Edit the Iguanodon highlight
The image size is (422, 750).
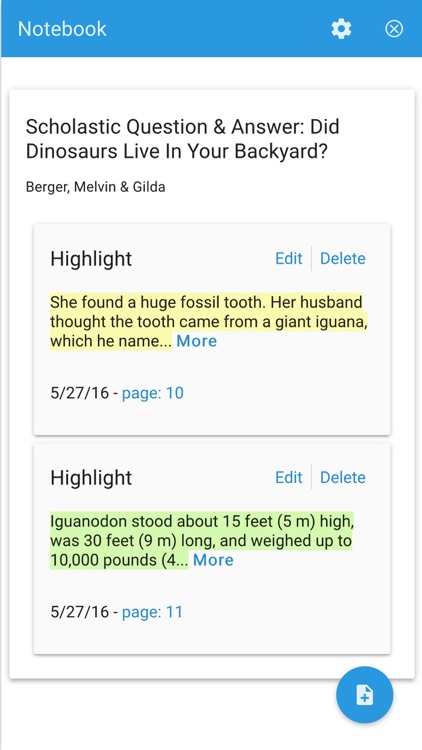click(289, 477)
